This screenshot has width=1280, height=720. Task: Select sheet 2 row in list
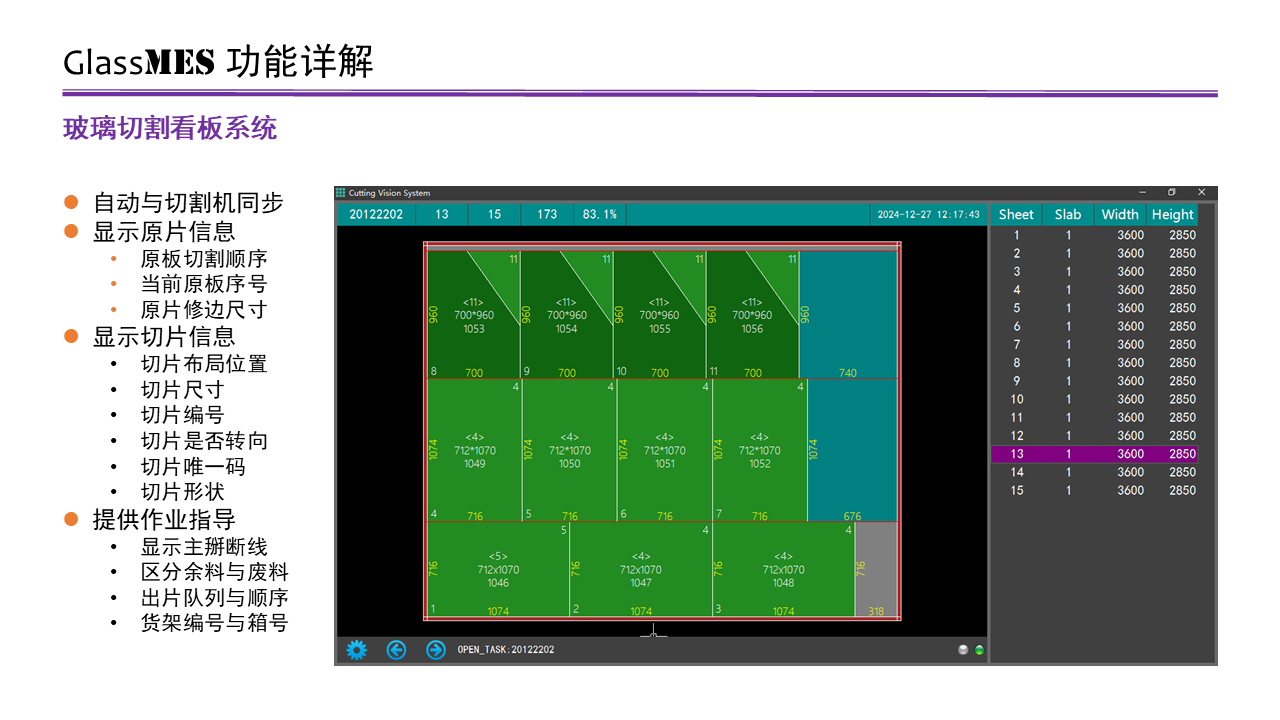pos(1094,253)
